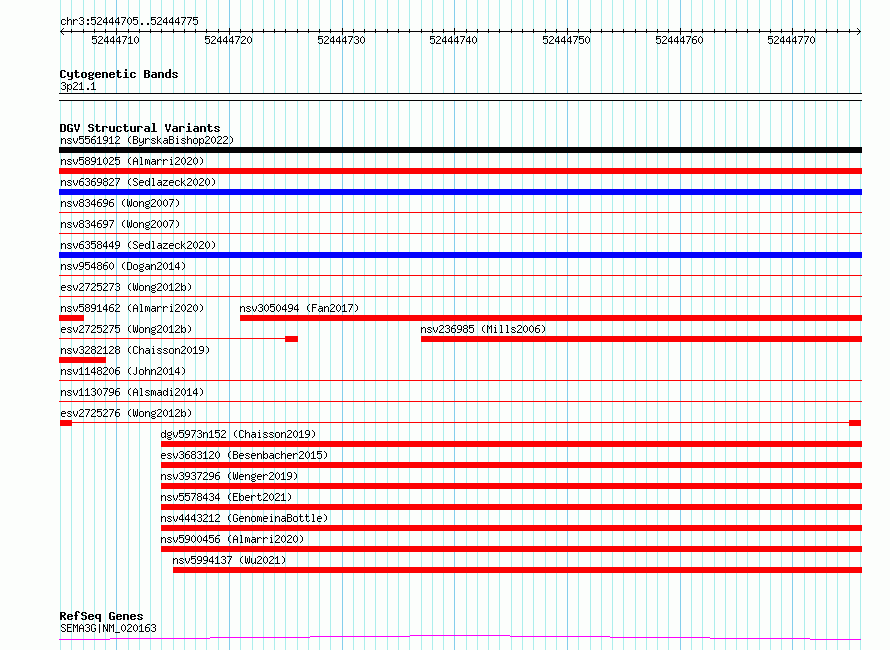Viewport: 890px width, 650px height.
Task: Select the red bar under nsv236985
Action: 641,339
